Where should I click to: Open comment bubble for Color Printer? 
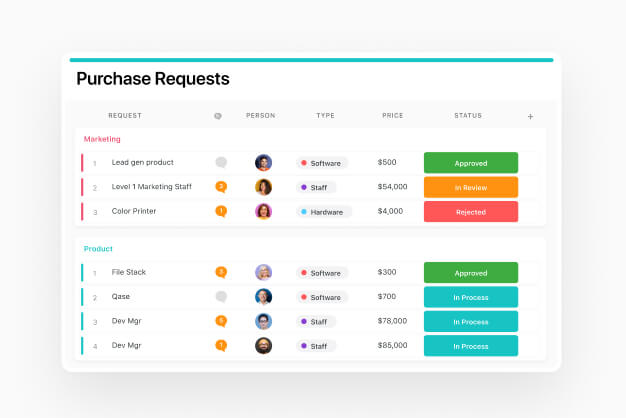(221, 211)
